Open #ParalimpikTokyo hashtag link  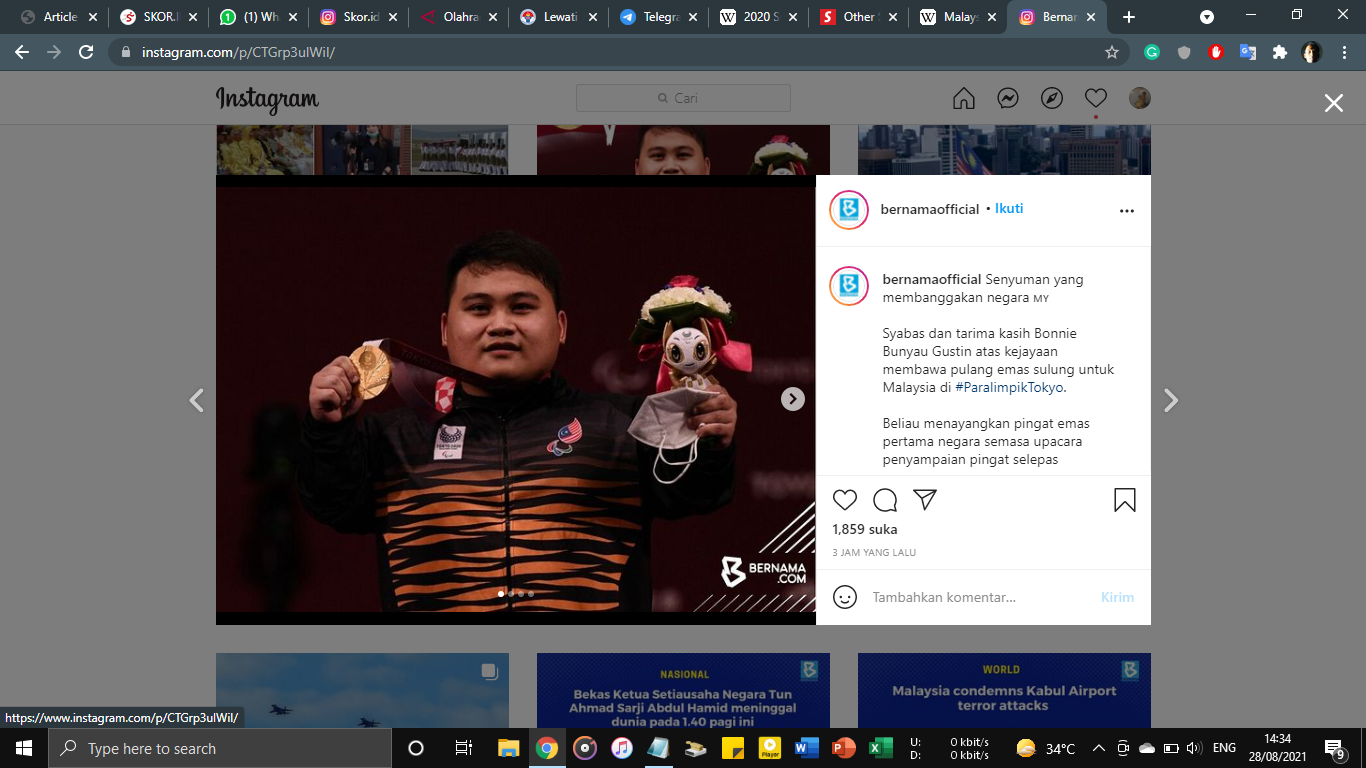(x=1009, y=387)
